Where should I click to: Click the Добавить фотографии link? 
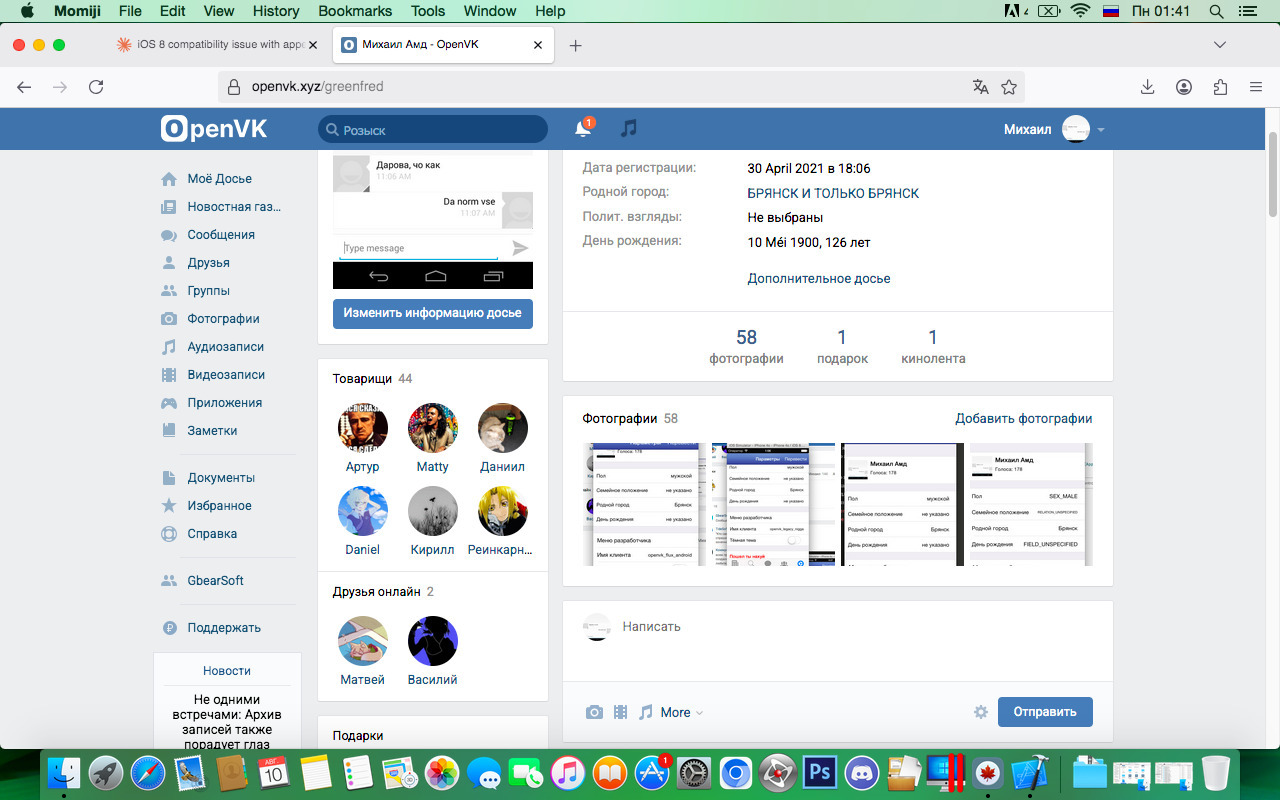[x=1024, y=419]
